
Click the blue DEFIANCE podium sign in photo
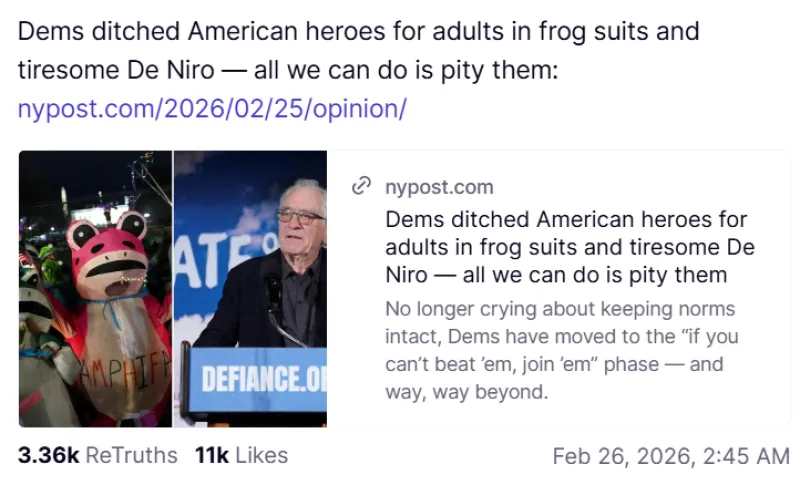pyautogui.click(x=256, y=379)
